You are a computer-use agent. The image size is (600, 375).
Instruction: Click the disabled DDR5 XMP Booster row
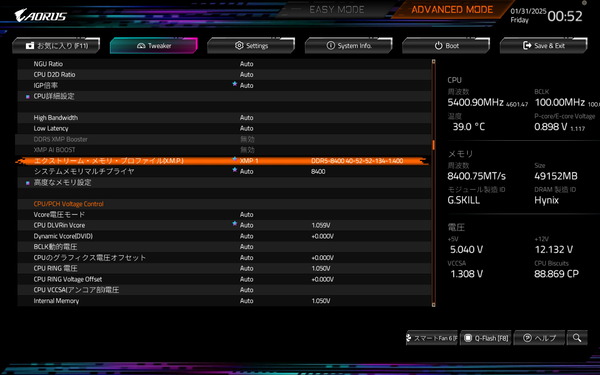point(224,139)
